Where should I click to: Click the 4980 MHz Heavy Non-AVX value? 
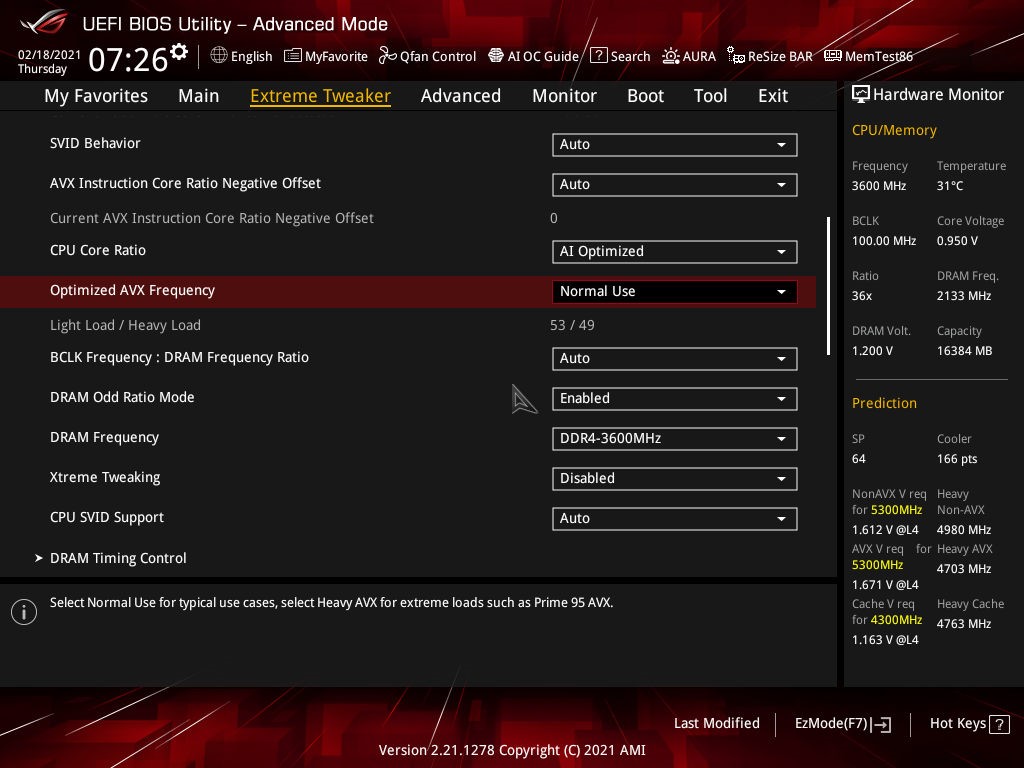coord(964,530)
